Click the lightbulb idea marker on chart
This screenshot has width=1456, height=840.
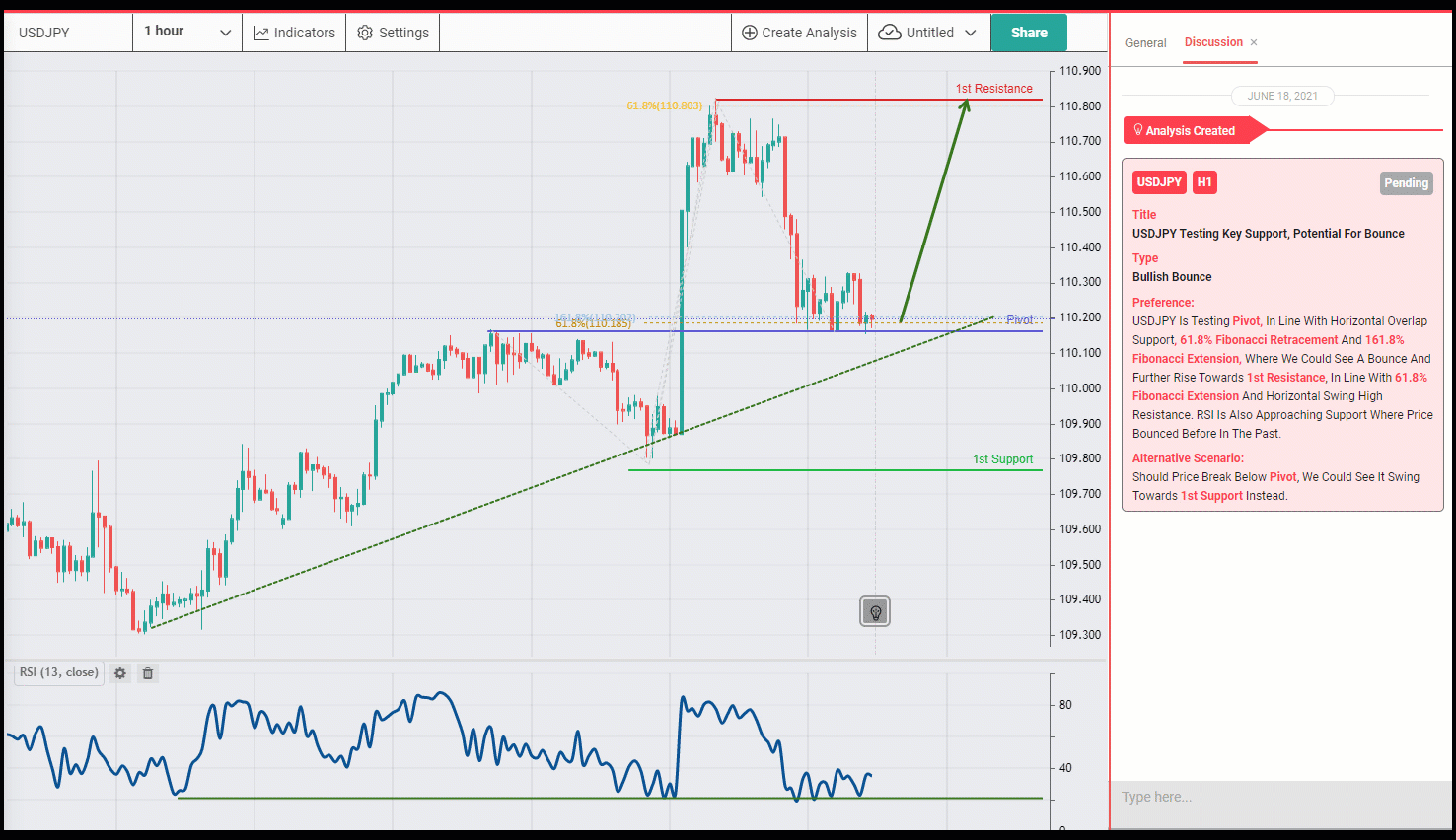875,611
